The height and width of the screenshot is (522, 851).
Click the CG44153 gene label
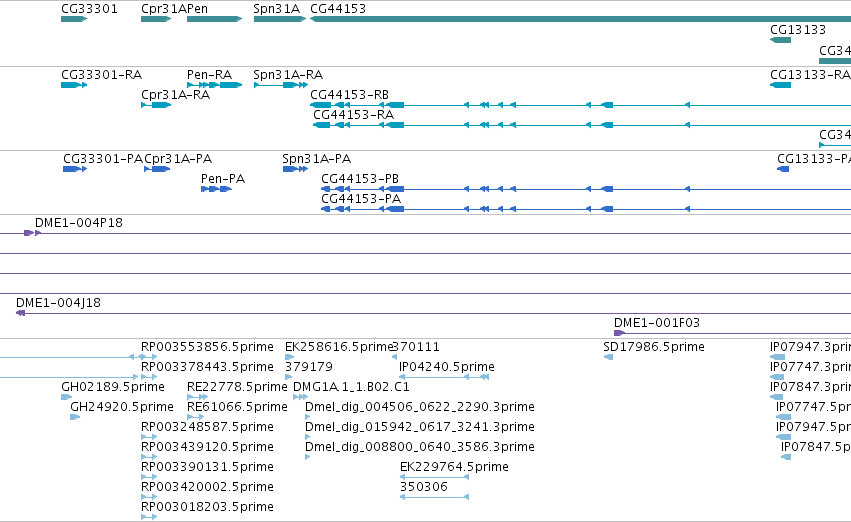(x=338, y=9)
